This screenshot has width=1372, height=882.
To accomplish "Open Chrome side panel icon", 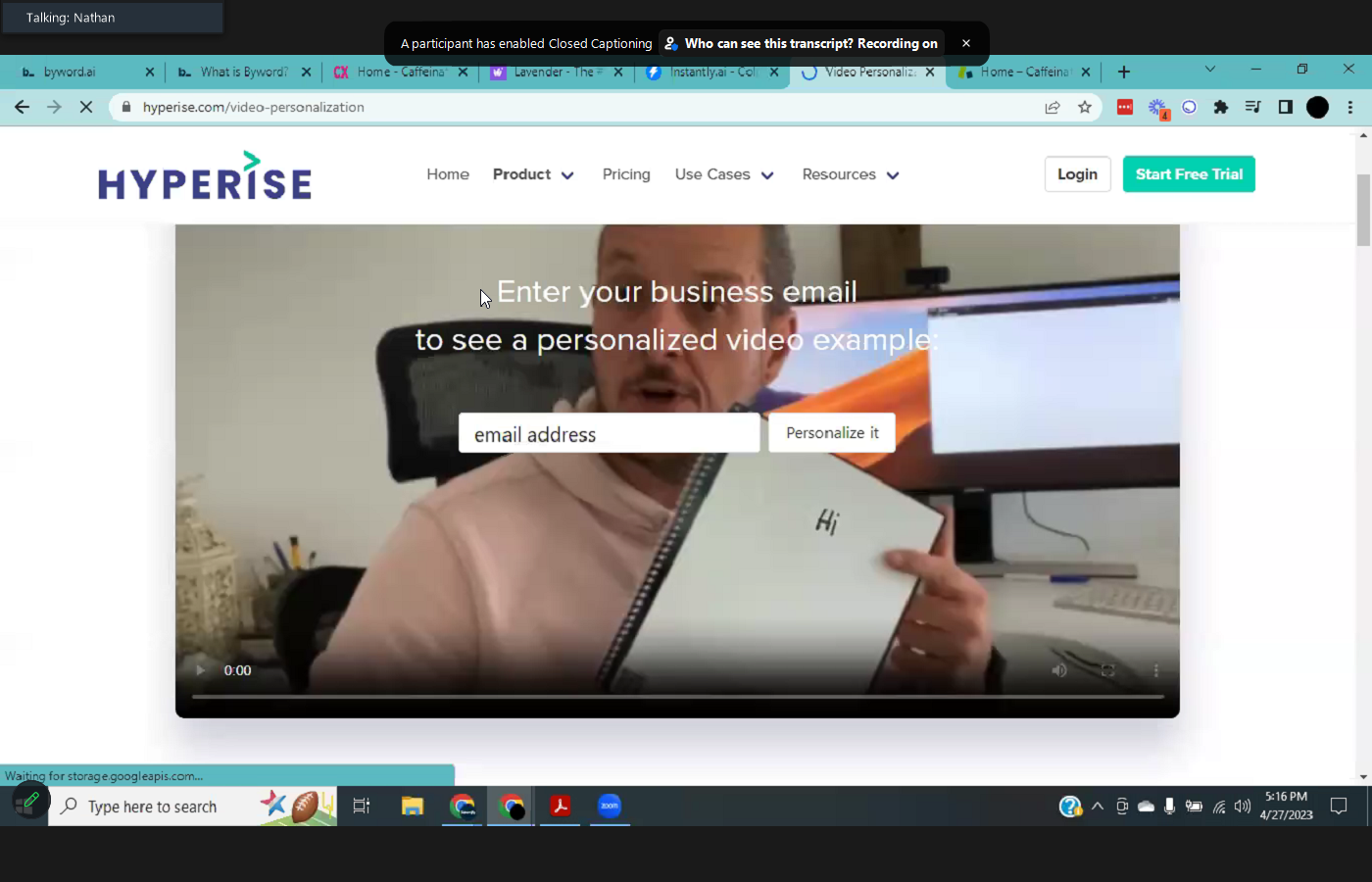I will (x=1286, y=107).
